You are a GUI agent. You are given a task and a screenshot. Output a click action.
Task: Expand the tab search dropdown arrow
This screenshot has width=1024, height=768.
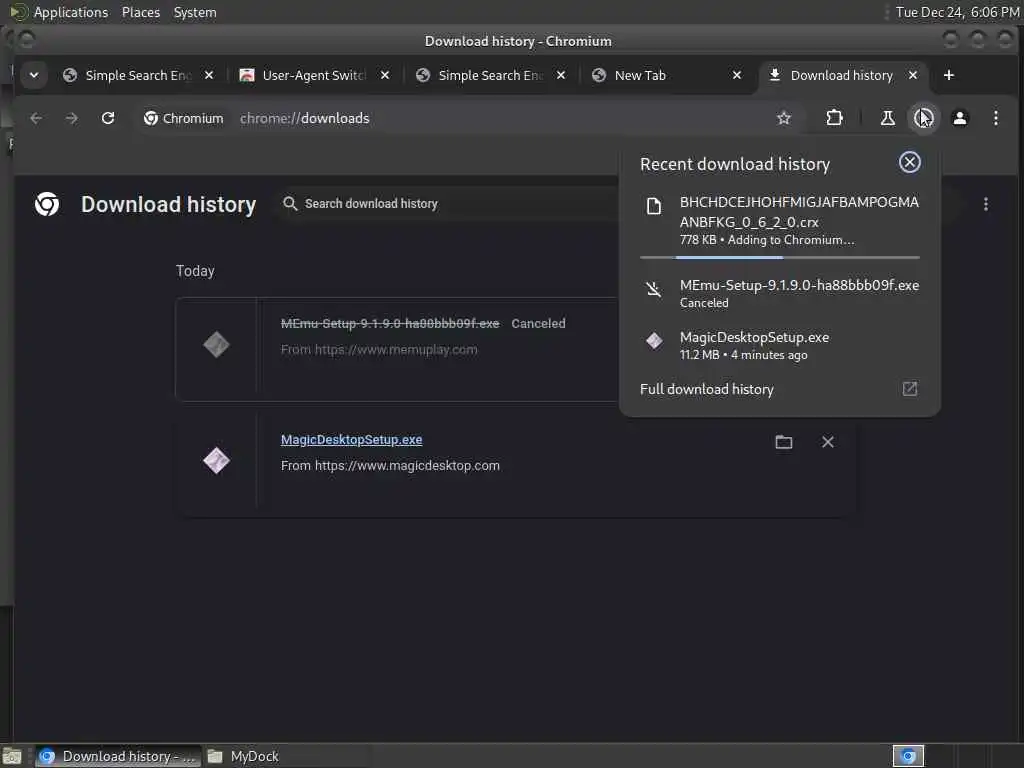point(33,76)
